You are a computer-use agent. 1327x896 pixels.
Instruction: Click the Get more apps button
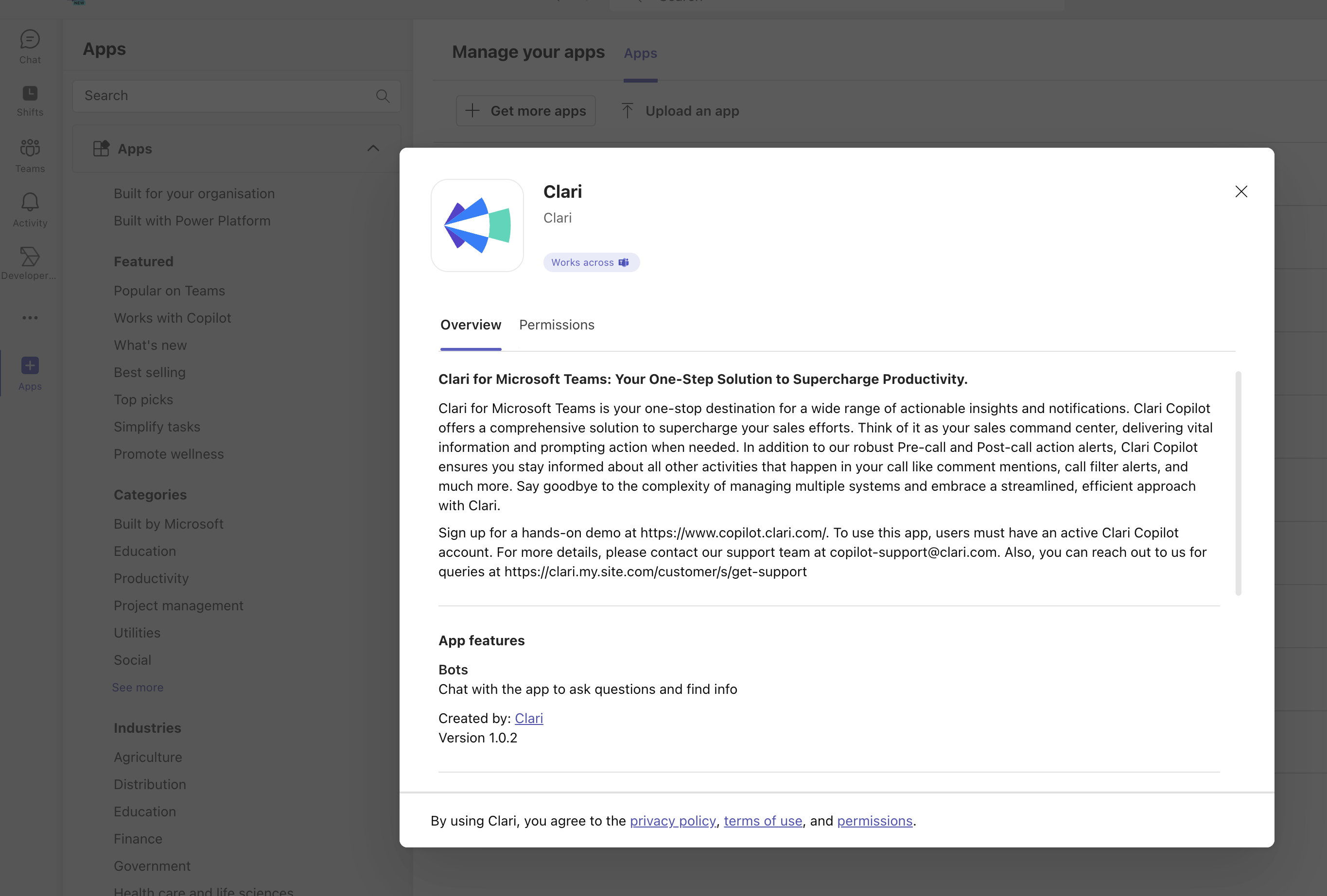pos(525,111)
